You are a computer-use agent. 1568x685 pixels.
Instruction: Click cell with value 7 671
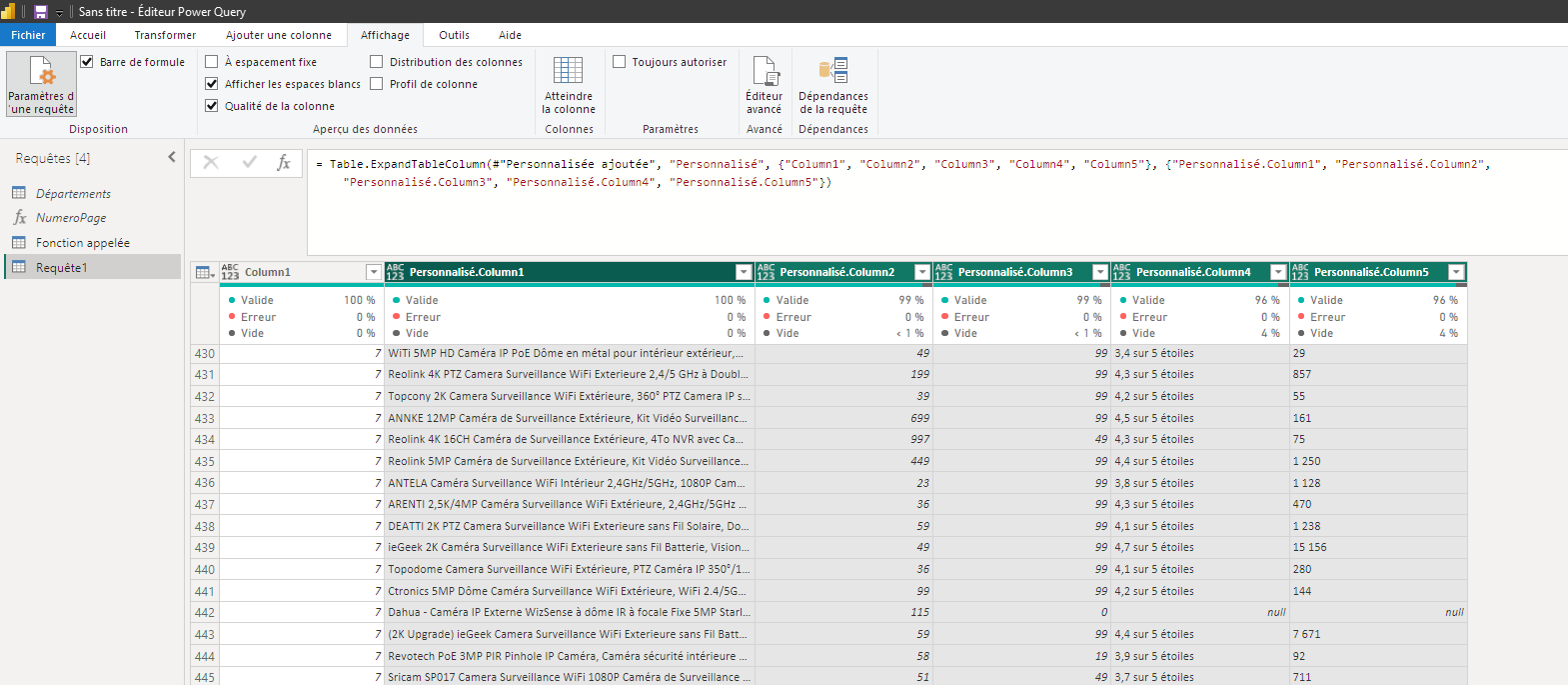pos(1378,634)
